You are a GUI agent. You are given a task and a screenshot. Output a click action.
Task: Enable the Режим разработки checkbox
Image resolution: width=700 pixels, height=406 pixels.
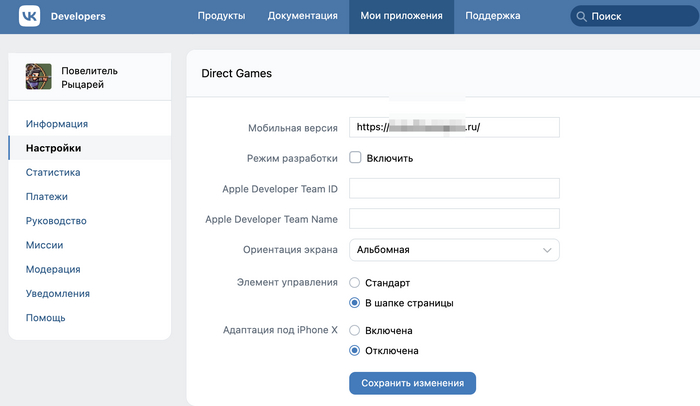pos(356,158)
